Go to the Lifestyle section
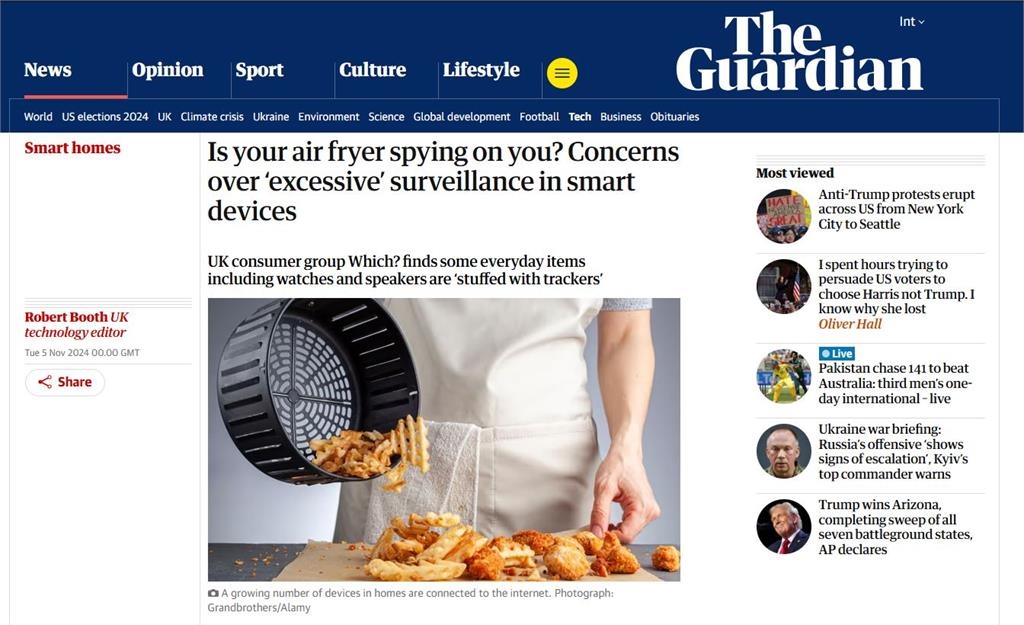The image size is (1024, 625). (x=481, y=70)
